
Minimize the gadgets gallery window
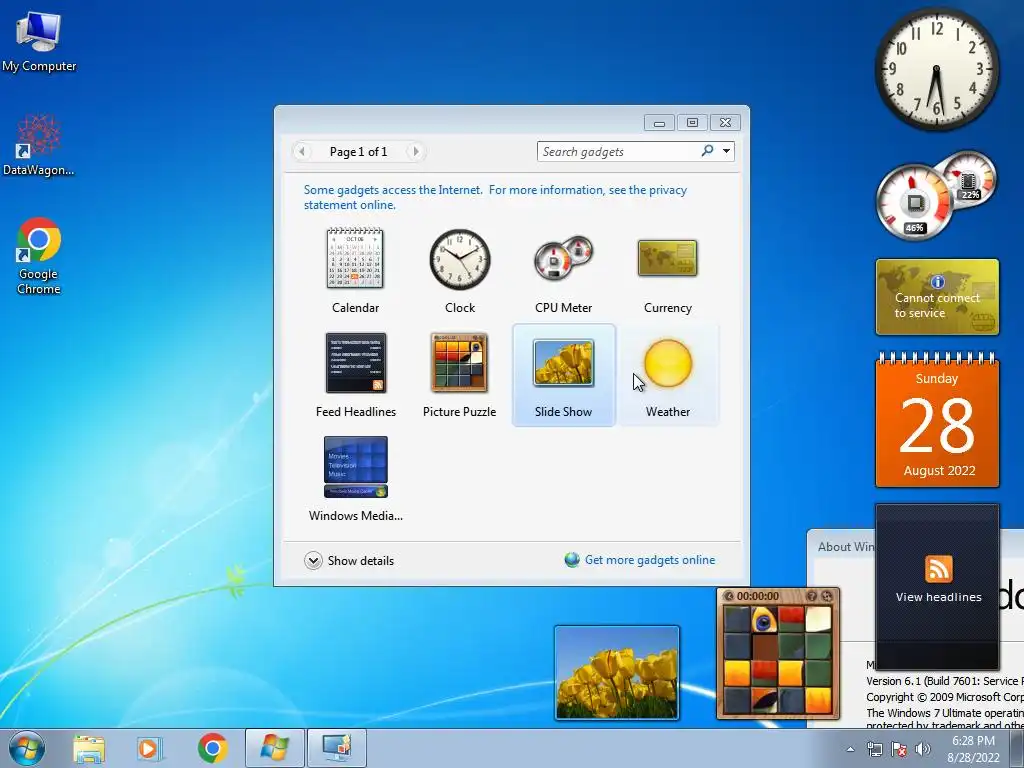(x=659, y=123)
